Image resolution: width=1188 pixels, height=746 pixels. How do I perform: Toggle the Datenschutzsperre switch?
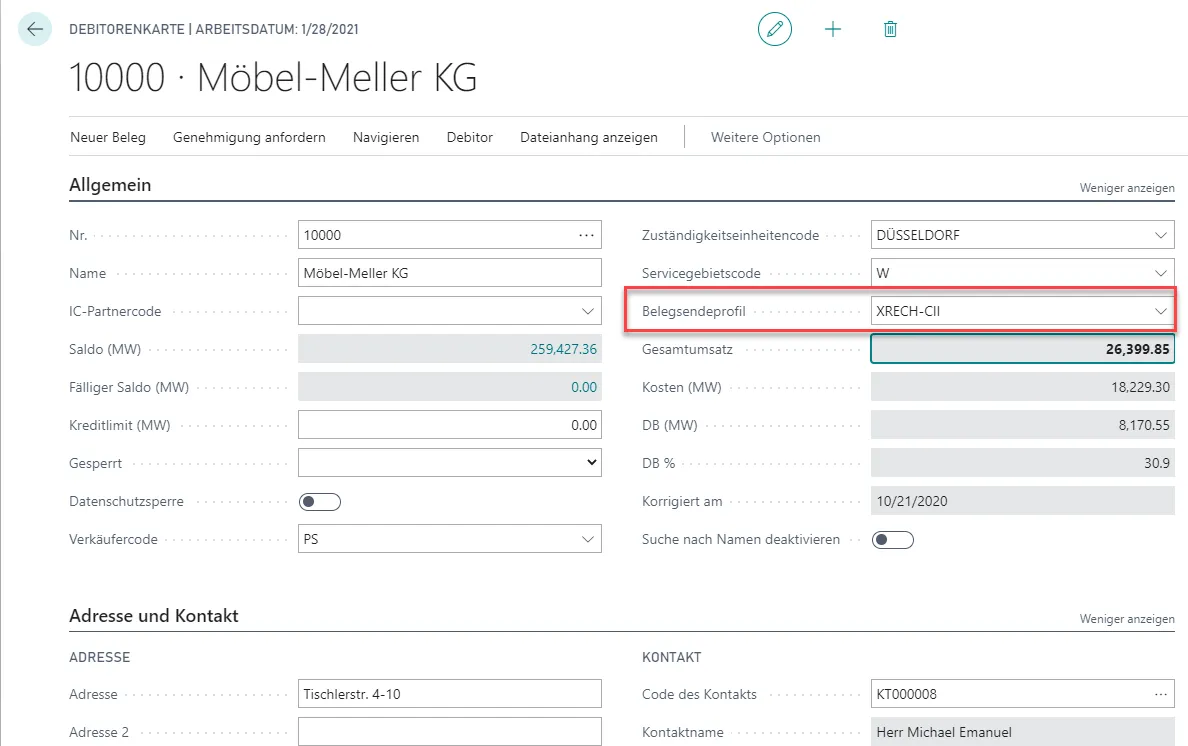pyautogui.click(x=320, y=502)
